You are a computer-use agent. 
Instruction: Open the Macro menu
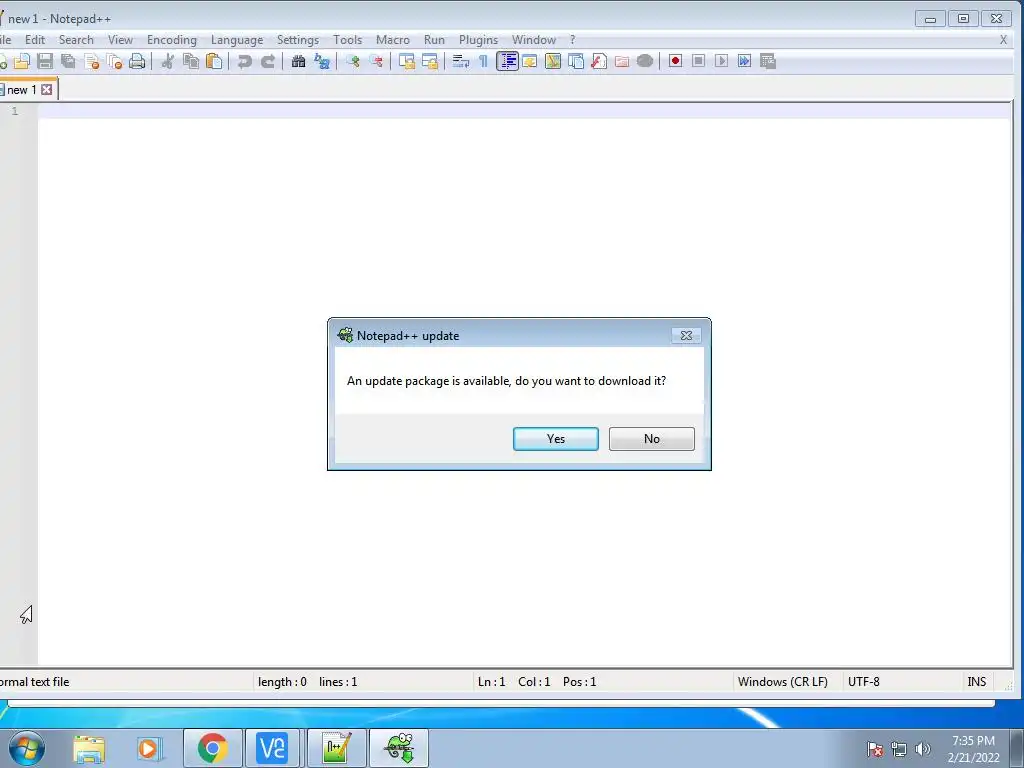[x=392, y=40]
